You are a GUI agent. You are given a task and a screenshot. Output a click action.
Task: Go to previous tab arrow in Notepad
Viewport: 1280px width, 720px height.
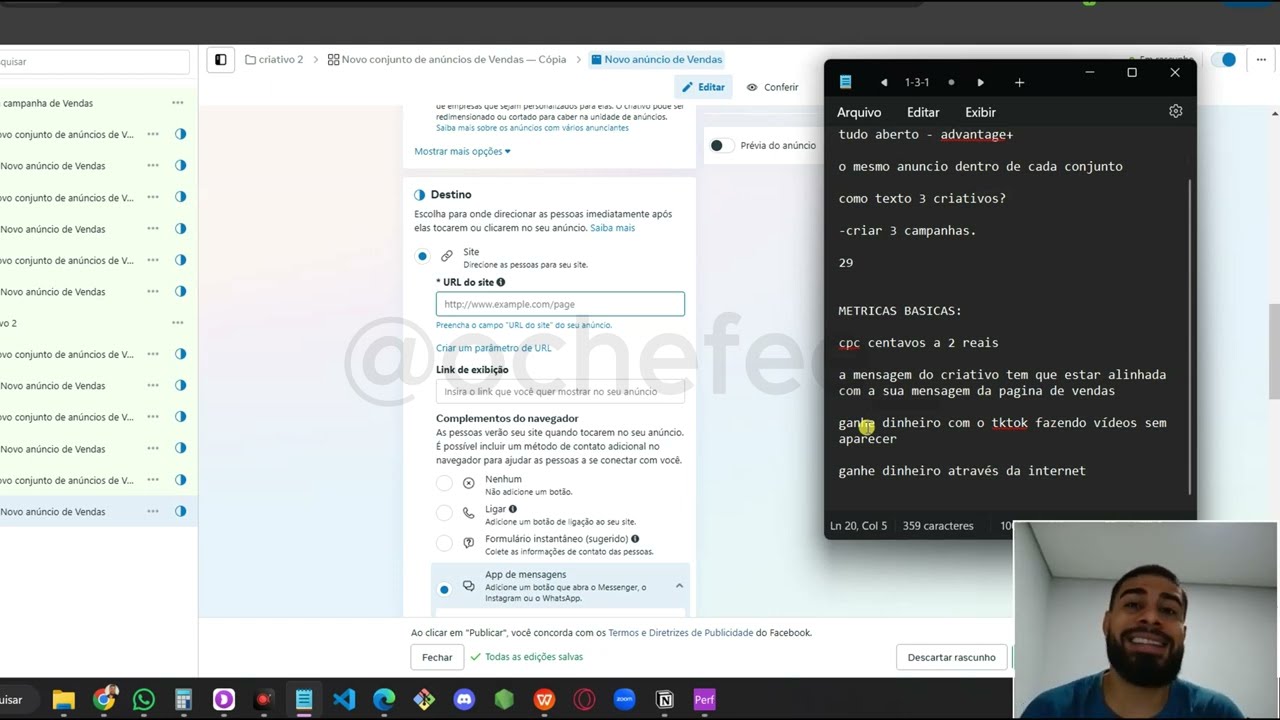(x=884, y=82)
